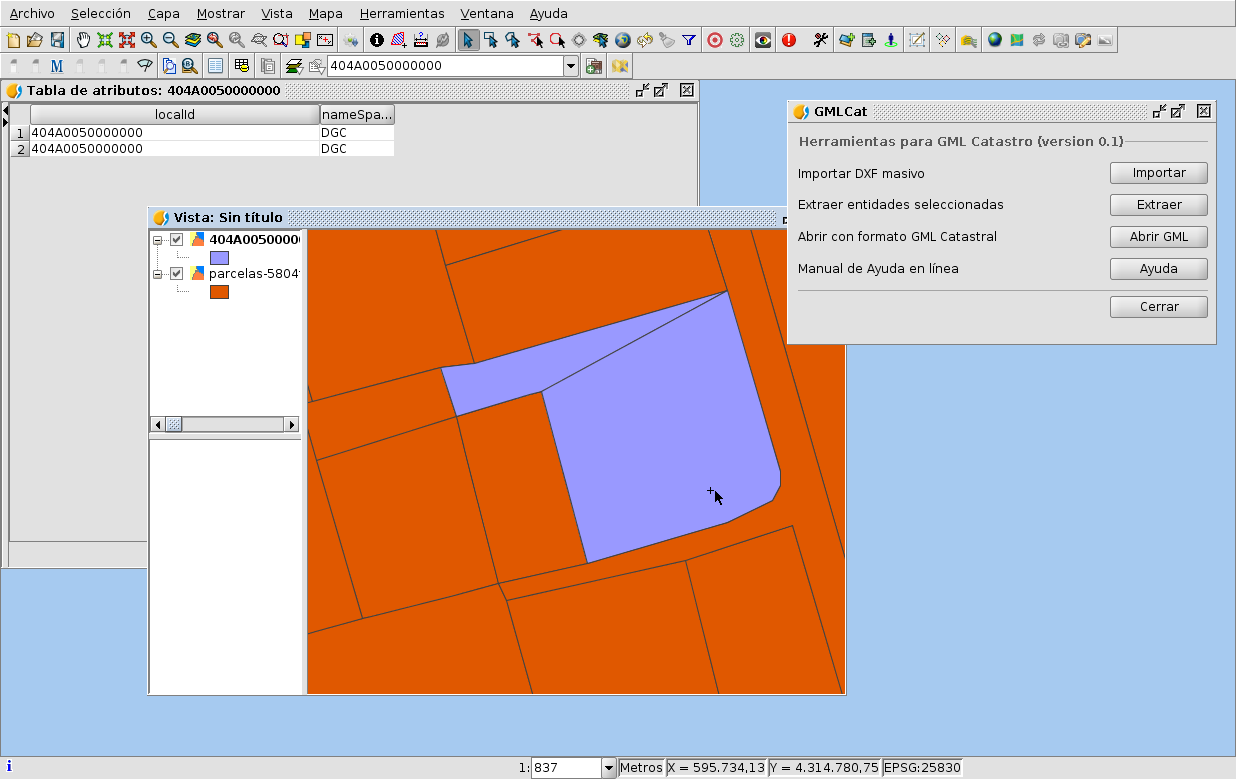The image size is (1236, 779).
Task: Click the Zoom In magnifier tool
Action: [148, 40]
